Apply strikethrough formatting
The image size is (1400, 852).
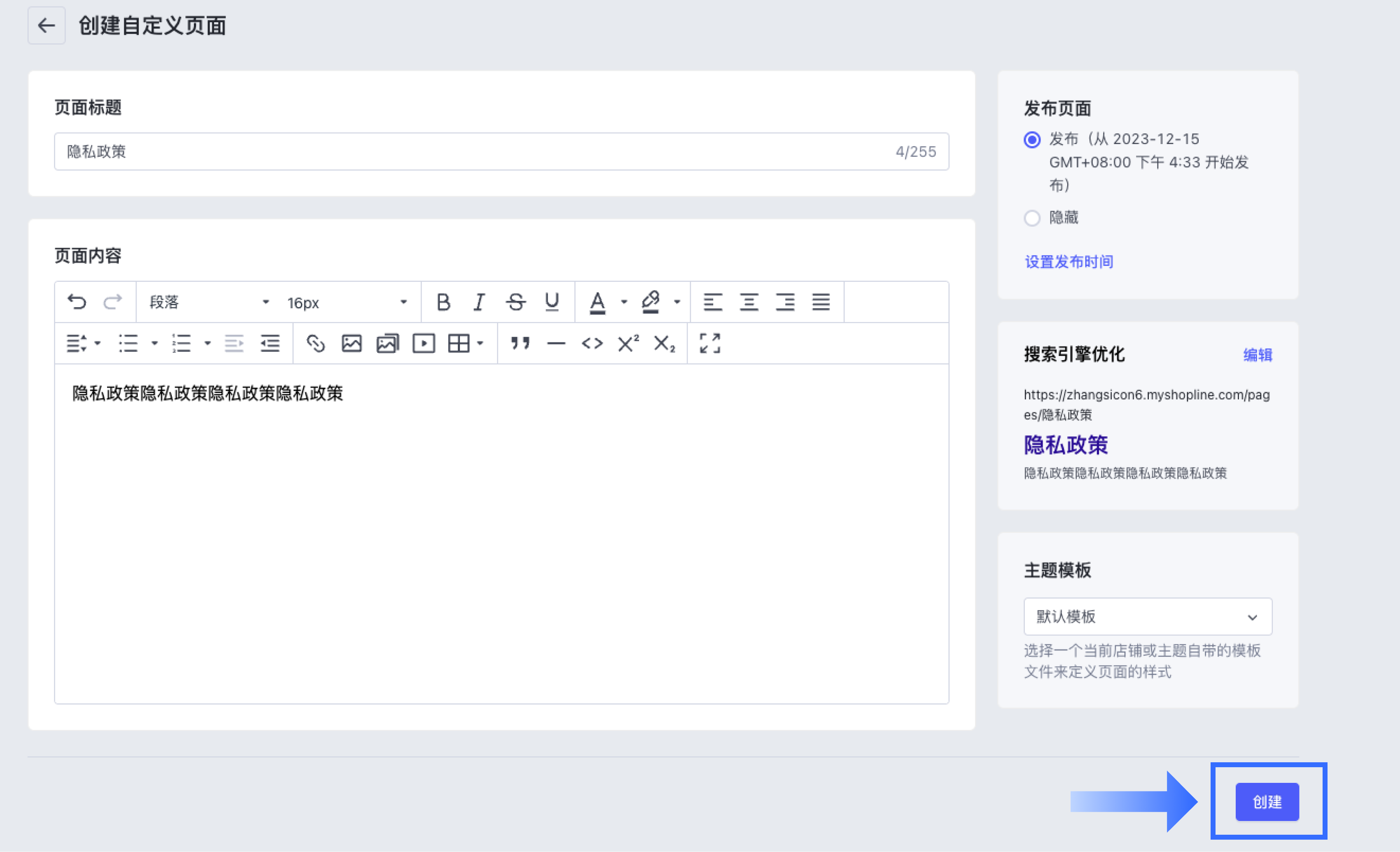516,302
